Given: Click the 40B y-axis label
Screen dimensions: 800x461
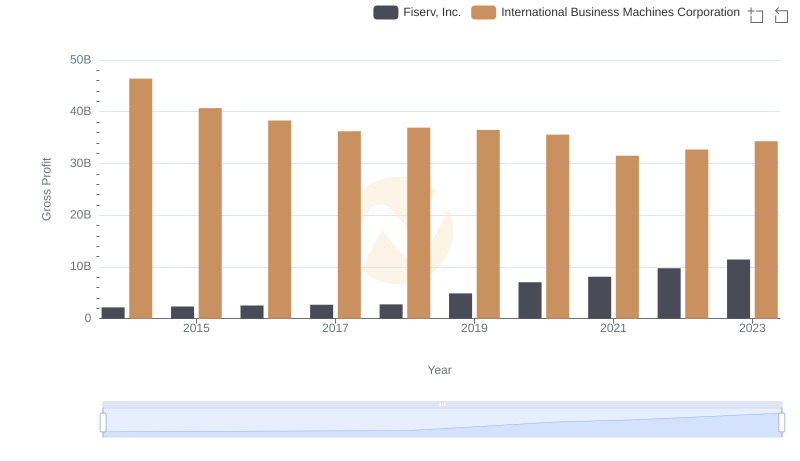Looking at the screenshot, I should coord(81,112).
